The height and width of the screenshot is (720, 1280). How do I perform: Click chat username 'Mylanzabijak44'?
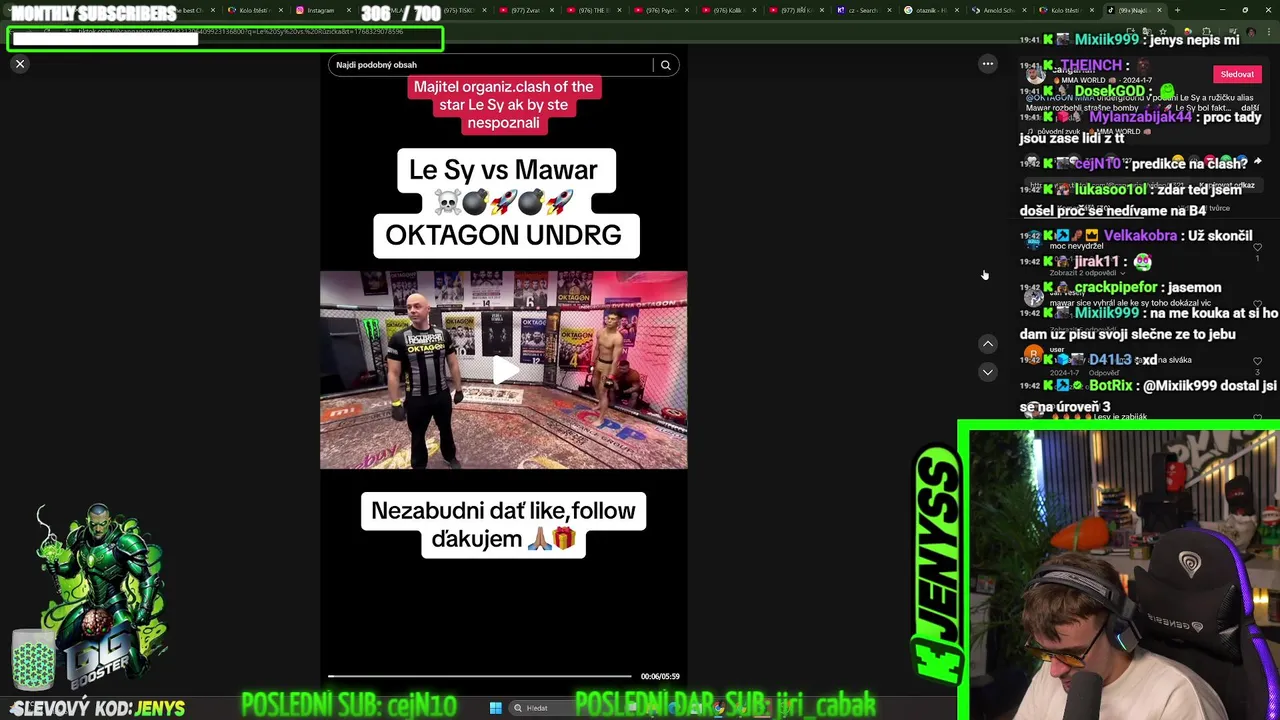click(1140, 117)
